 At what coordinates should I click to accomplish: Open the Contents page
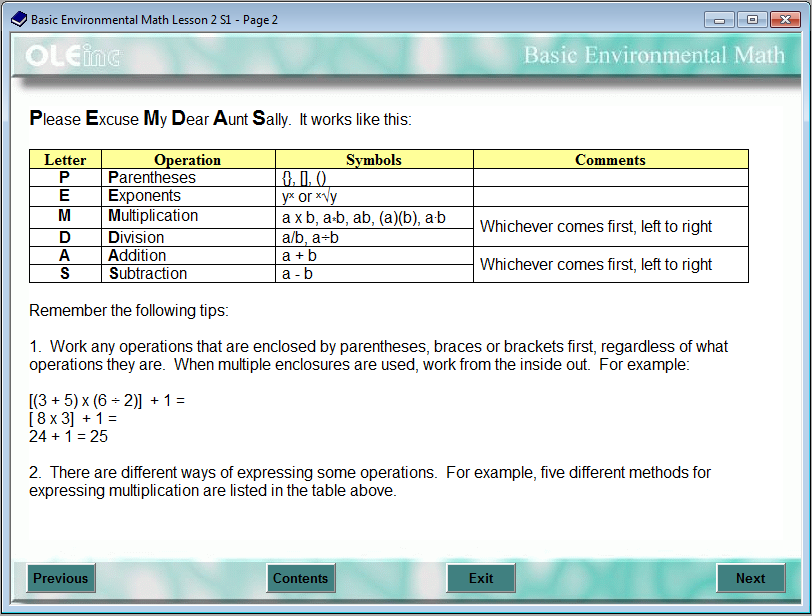300,578
